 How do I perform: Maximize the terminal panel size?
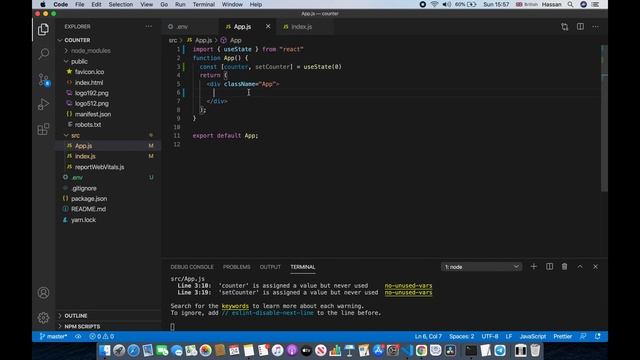[x=580, y=267]
